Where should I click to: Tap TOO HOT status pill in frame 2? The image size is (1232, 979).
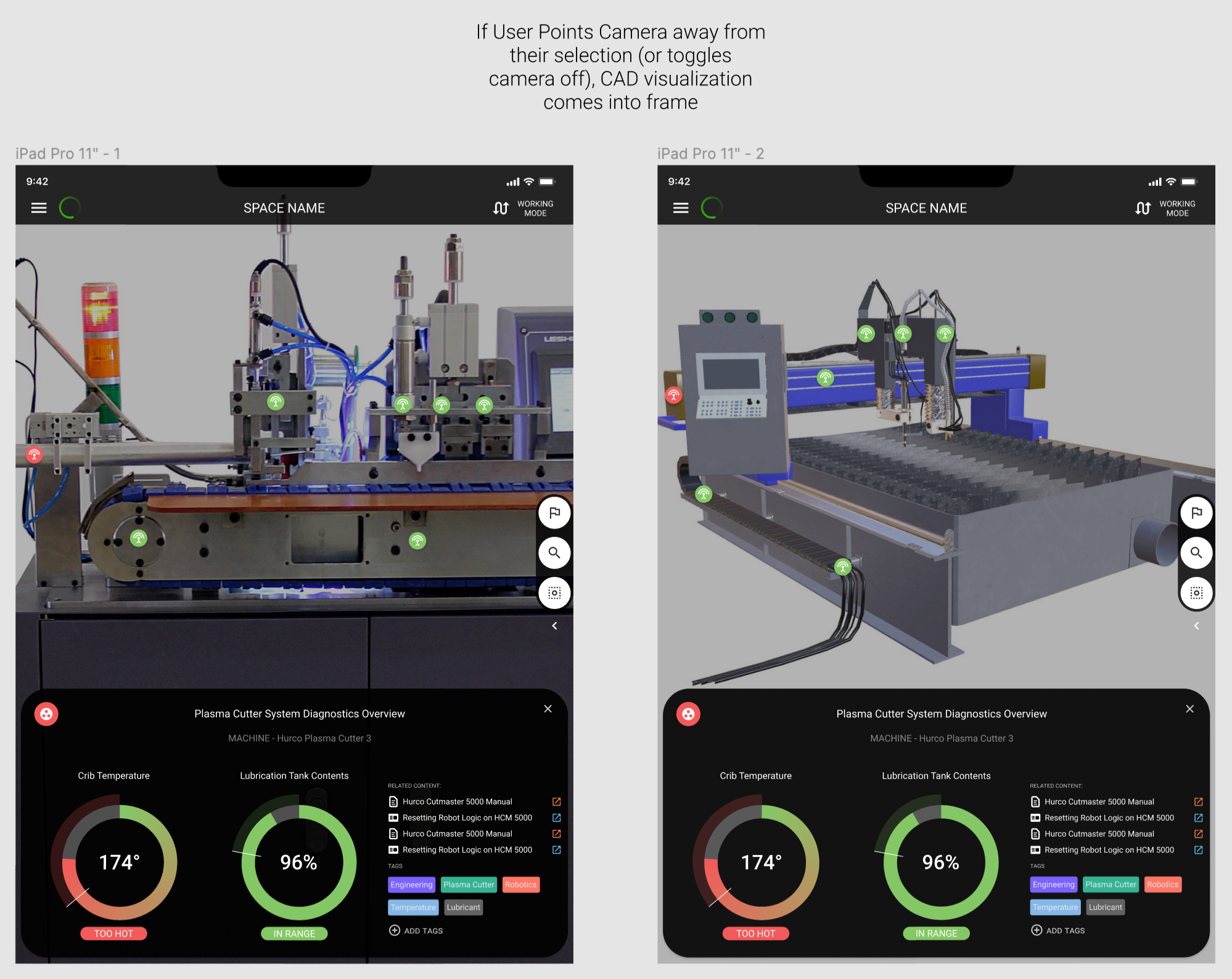point(755,933)
